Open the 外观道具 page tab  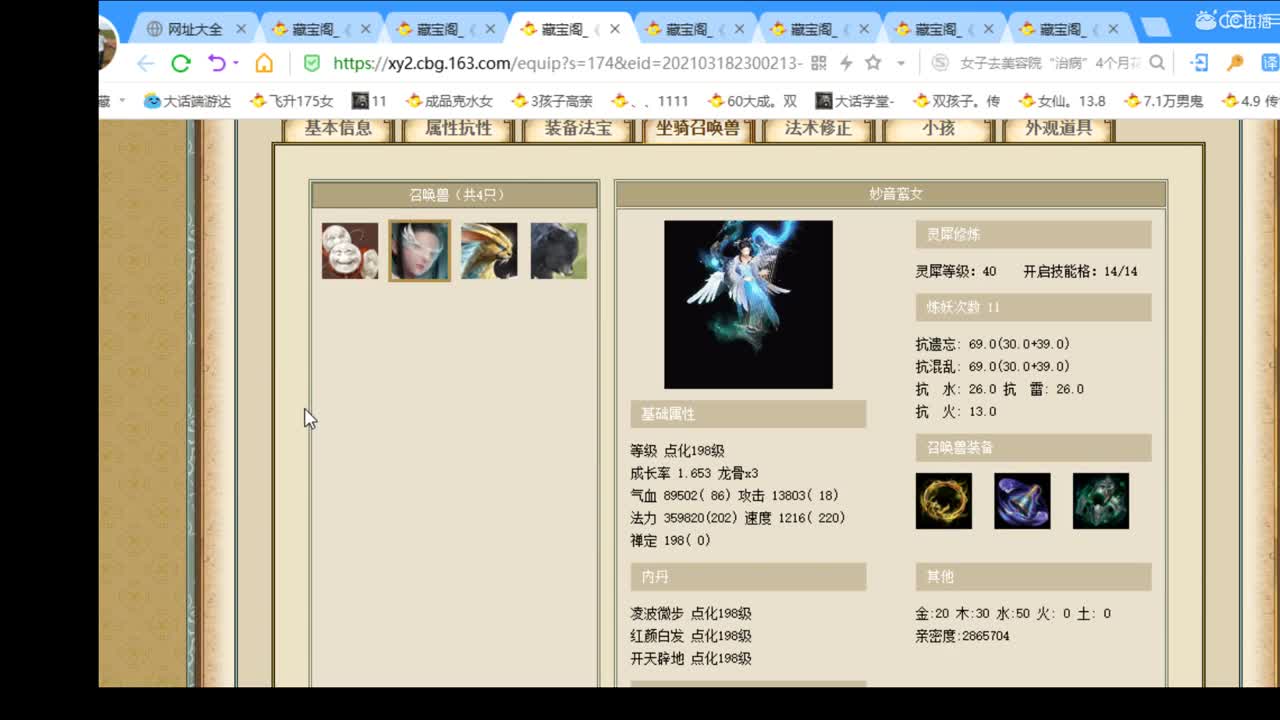tap(1058, 128)
